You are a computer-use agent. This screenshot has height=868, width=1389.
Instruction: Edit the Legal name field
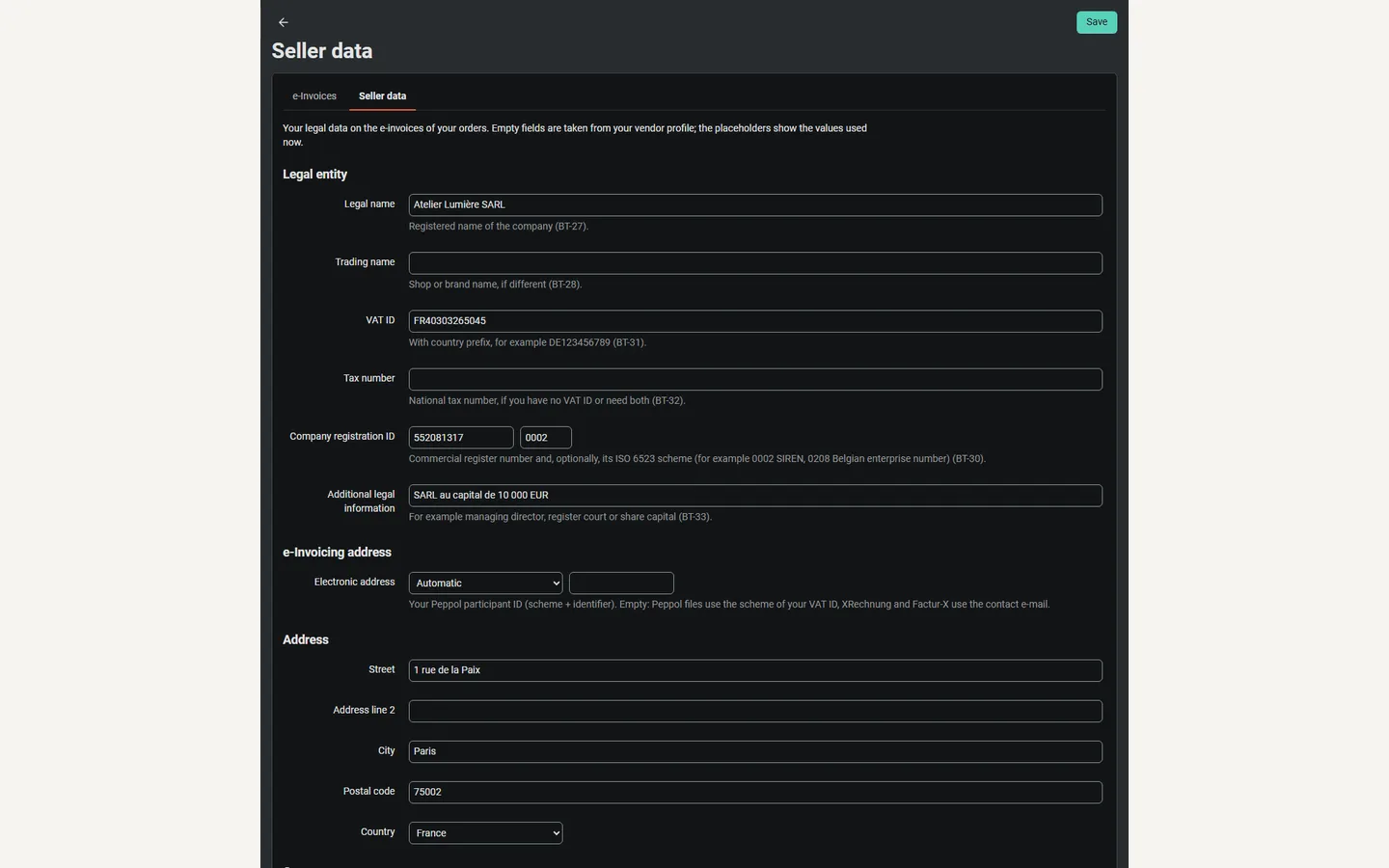point(755,204)
